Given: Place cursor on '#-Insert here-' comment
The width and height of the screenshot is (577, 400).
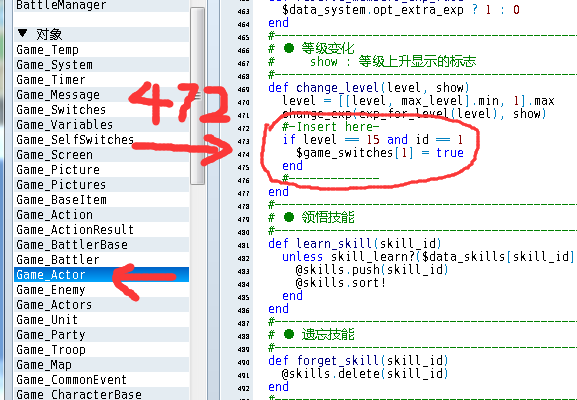Looking at the screenshot, I should (330, 127).
